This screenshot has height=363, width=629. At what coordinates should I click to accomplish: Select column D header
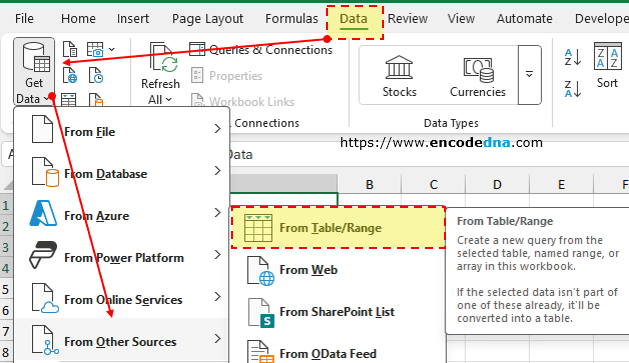pyautogui.click(x=497, y=185)
